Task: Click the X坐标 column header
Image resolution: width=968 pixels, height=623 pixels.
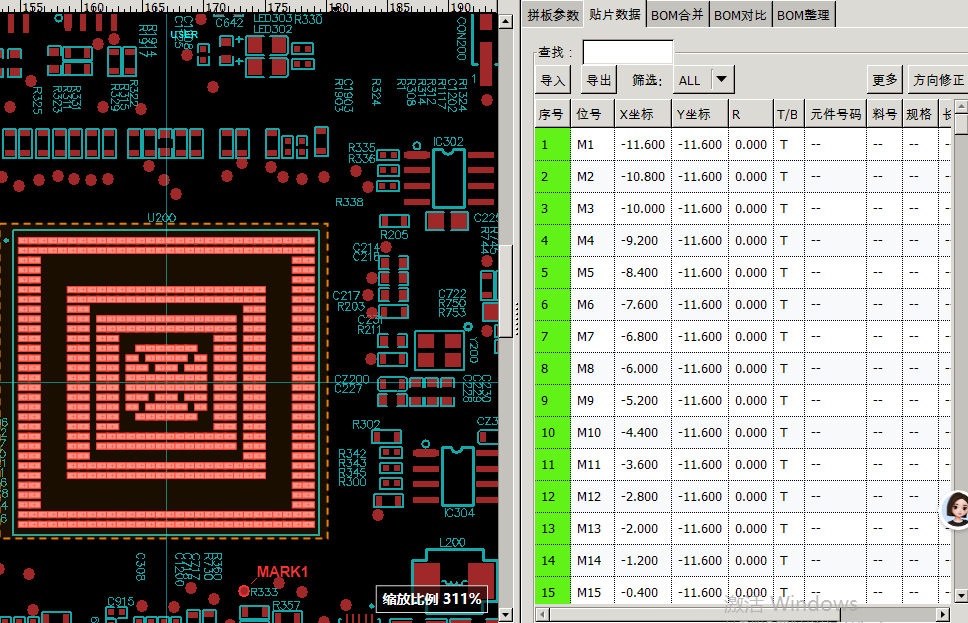Action: click(643, 114)
